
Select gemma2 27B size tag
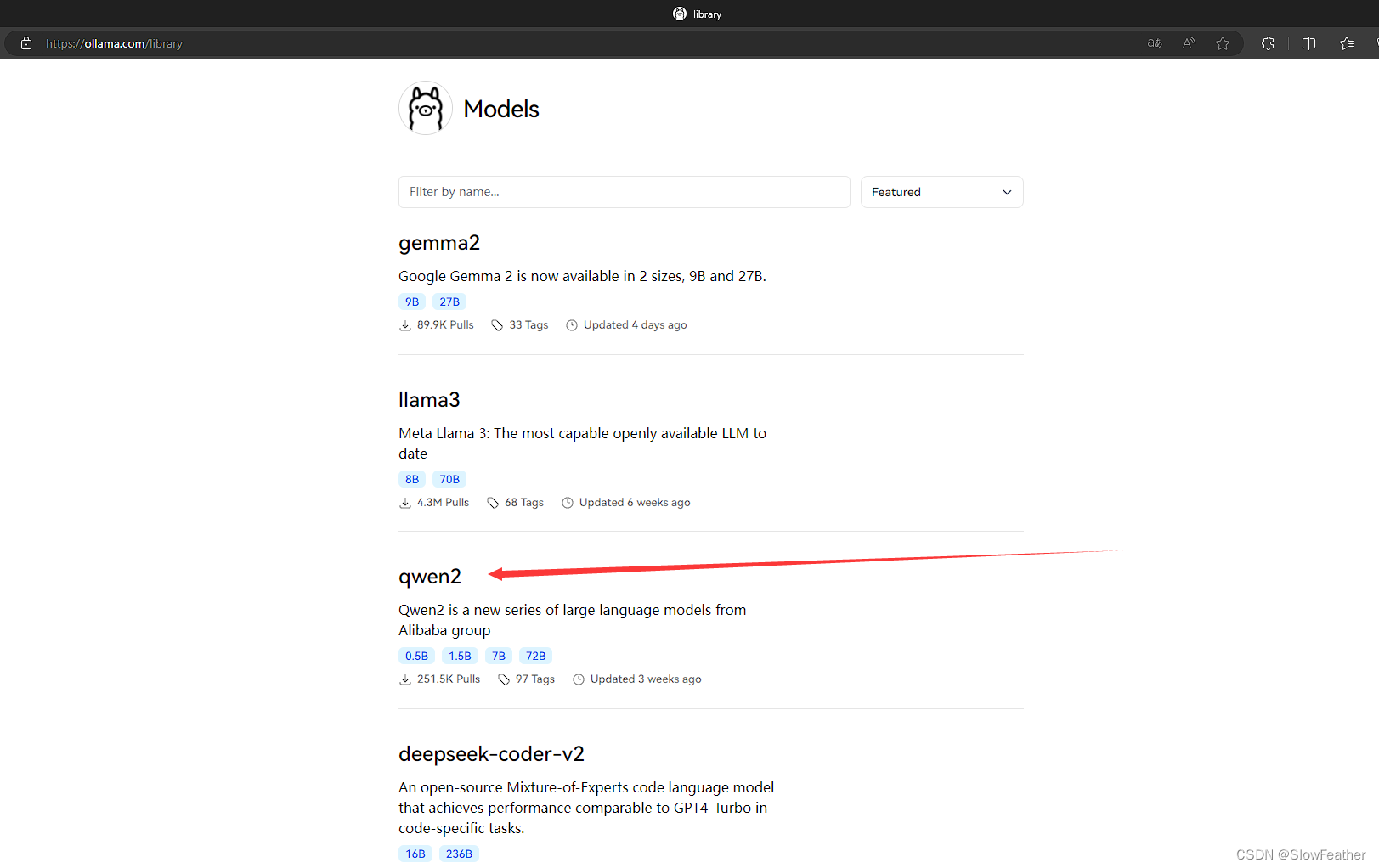pos(449,302)
